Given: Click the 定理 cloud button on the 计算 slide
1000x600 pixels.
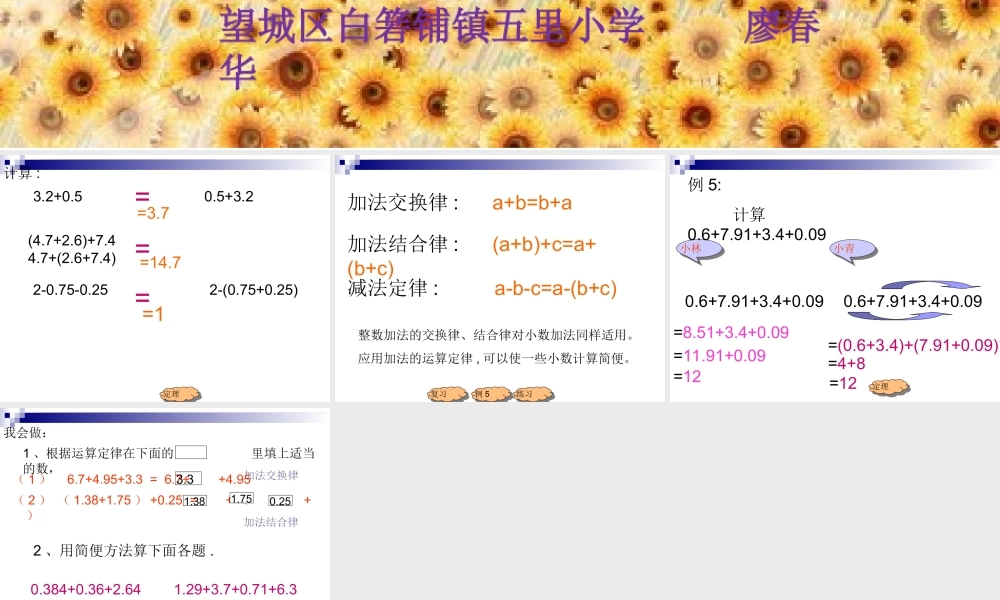Looking at the screenshot, I should (180, 394).
